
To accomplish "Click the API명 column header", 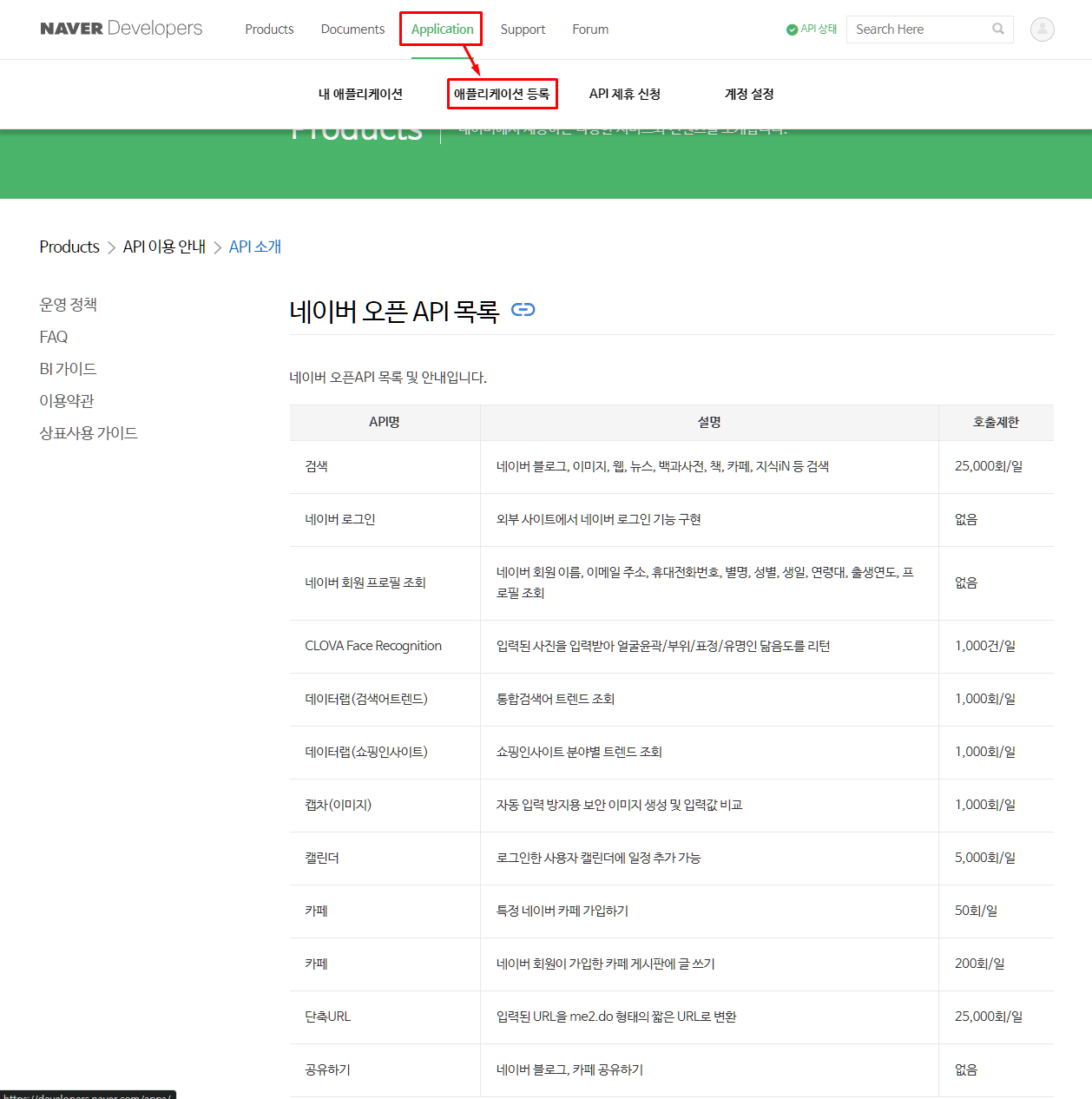I will pos(385,422).
